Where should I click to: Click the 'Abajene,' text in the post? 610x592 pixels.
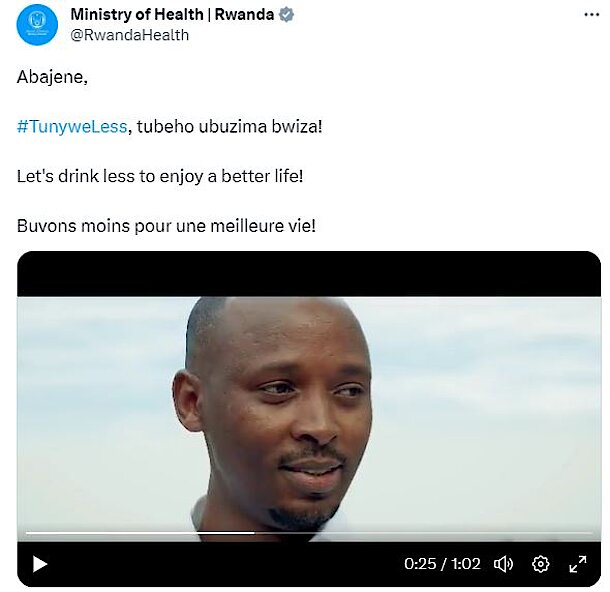tap(52, 77)
